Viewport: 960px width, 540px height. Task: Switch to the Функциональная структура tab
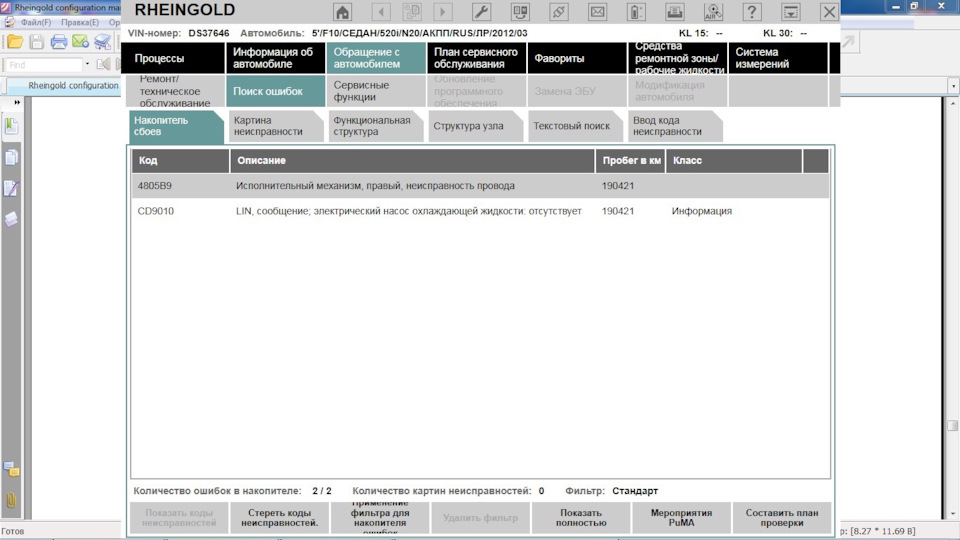tap(375, 126)
